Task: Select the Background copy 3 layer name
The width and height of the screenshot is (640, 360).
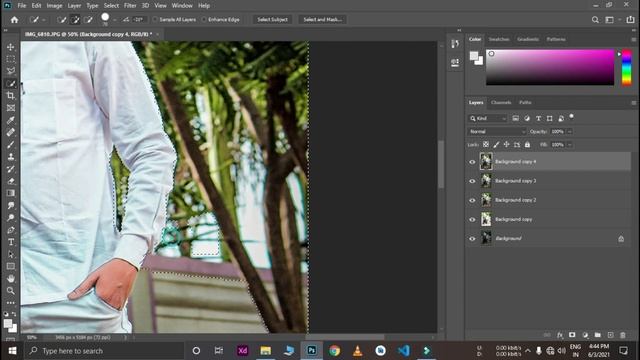Action: (x=516, y=181)
